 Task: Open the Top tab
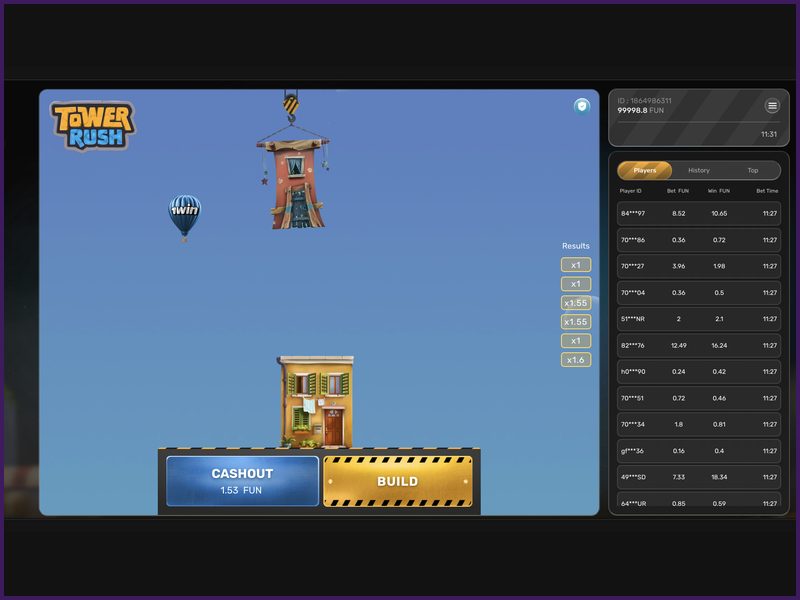pos(754,170)
